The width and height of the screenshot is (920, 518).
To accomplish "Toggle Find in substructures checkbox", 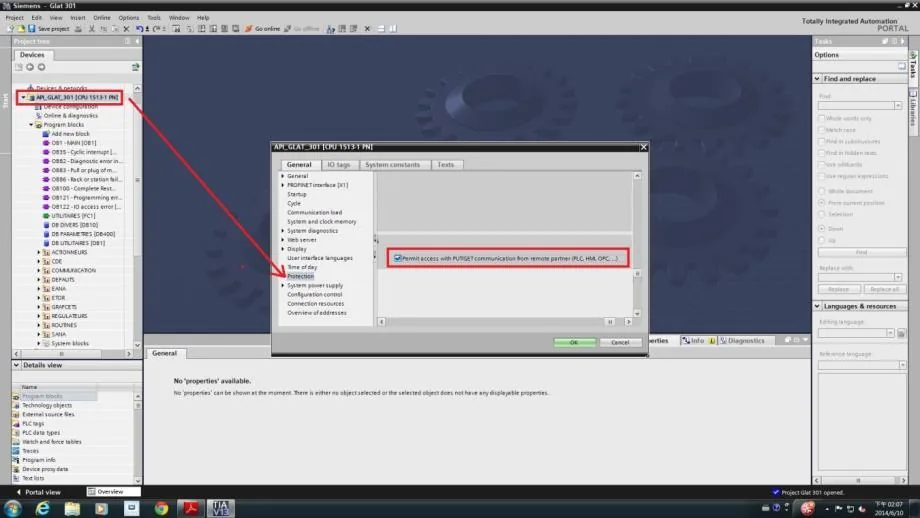I will tap(821, 141).
